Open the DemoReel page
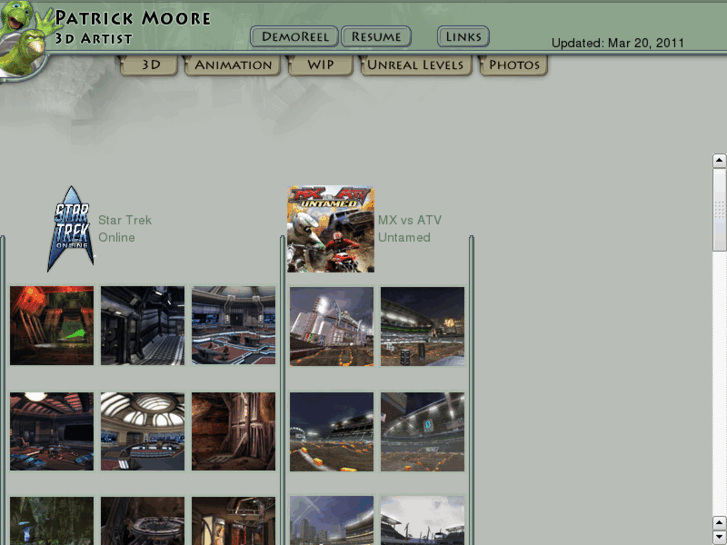Viewport: 727px width, 545px height. click(294, 37)
